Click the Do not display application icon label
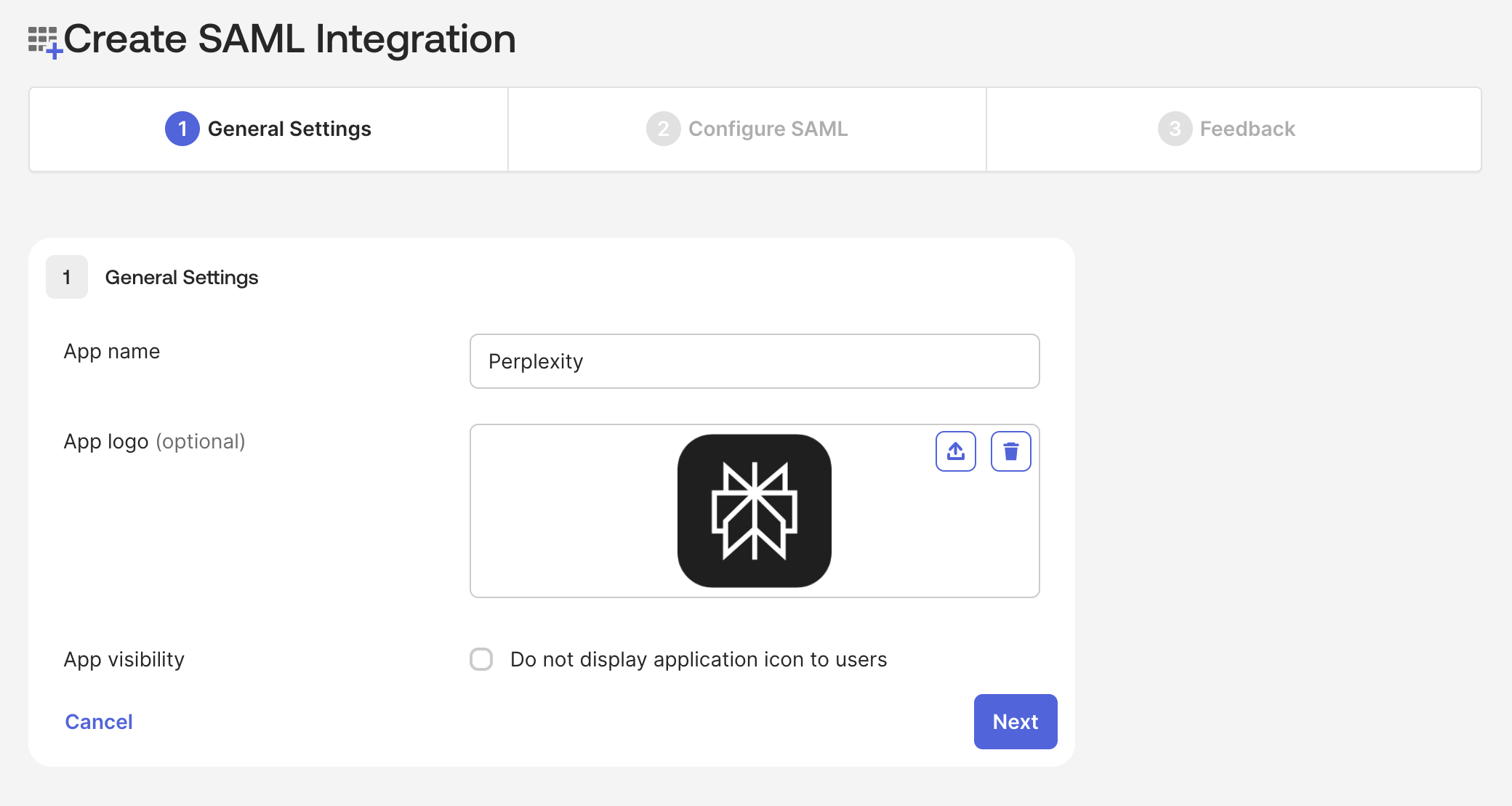 [x=699, y=659]
